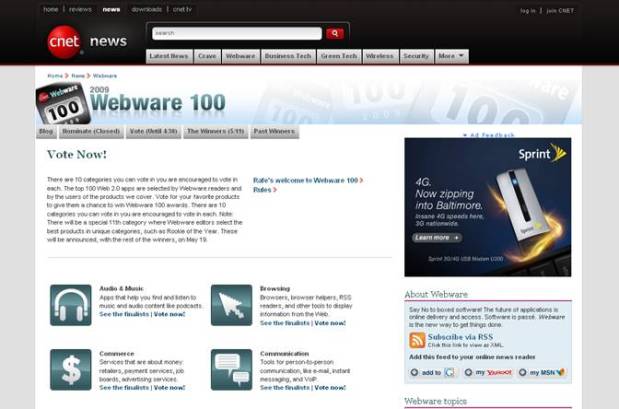See the finalists for Commerce

124,388
